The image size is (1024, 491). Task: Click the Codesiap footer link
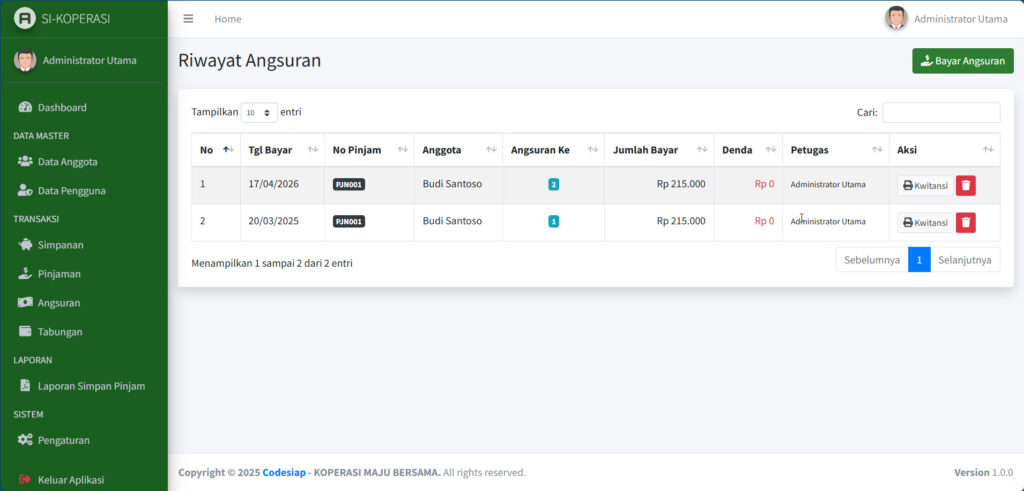click(x=283, y=472)
